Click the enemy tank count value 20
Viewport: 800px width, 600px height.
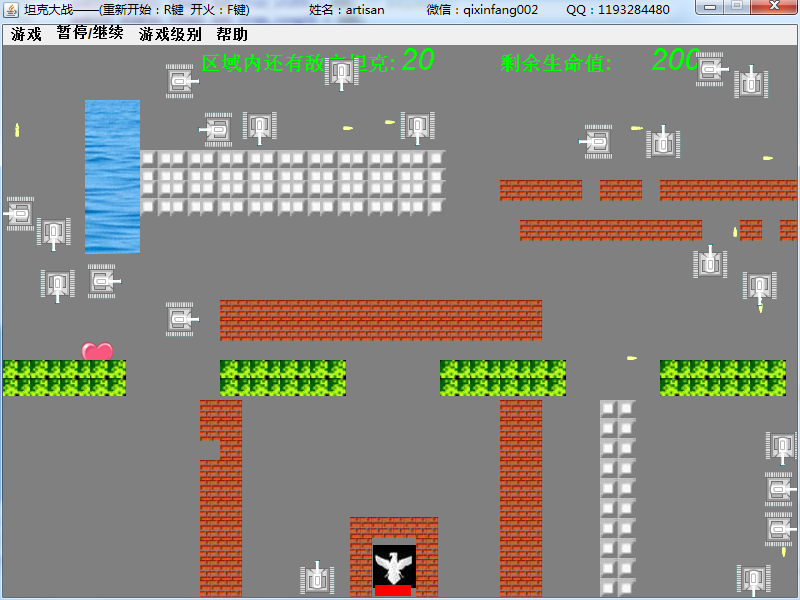point(418,60)
